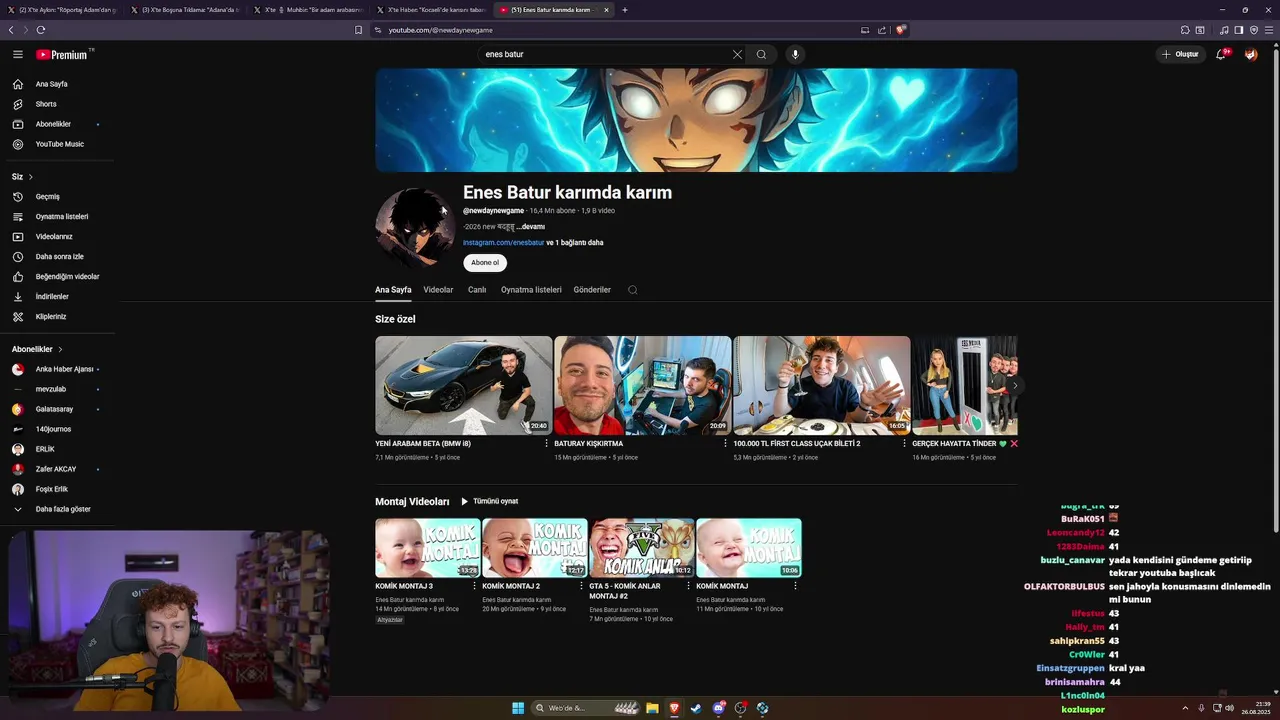Open Steam from the taskbar
Image resolution: width=1280 pixels, height=720 pixels.
(696, 708)
